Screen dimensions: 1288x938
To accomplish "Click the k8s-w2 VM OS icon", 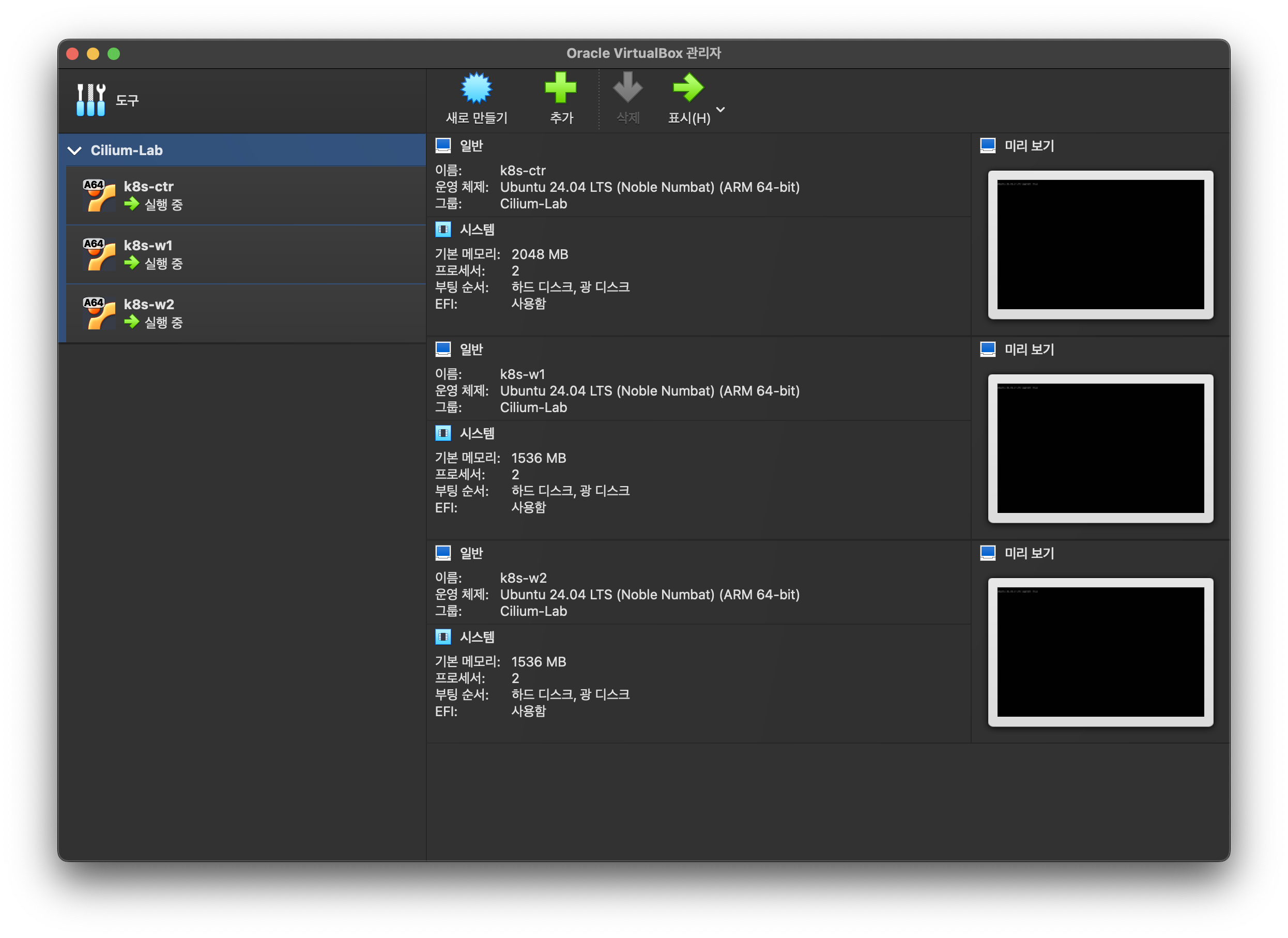I will [x=99, y=313].
